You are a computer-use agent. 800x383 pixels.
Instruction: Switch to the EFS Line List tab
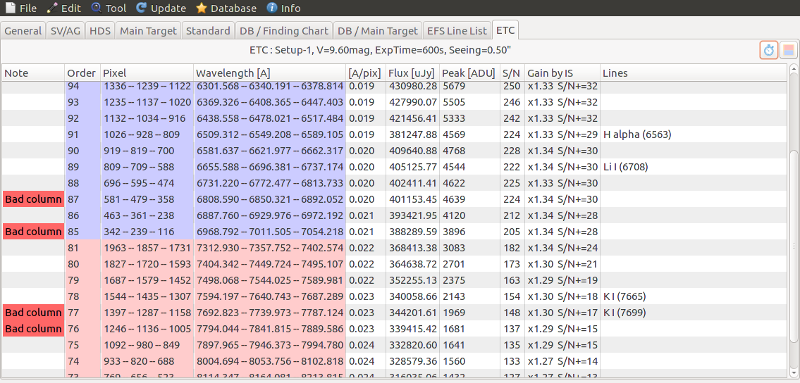click(457, 31)
